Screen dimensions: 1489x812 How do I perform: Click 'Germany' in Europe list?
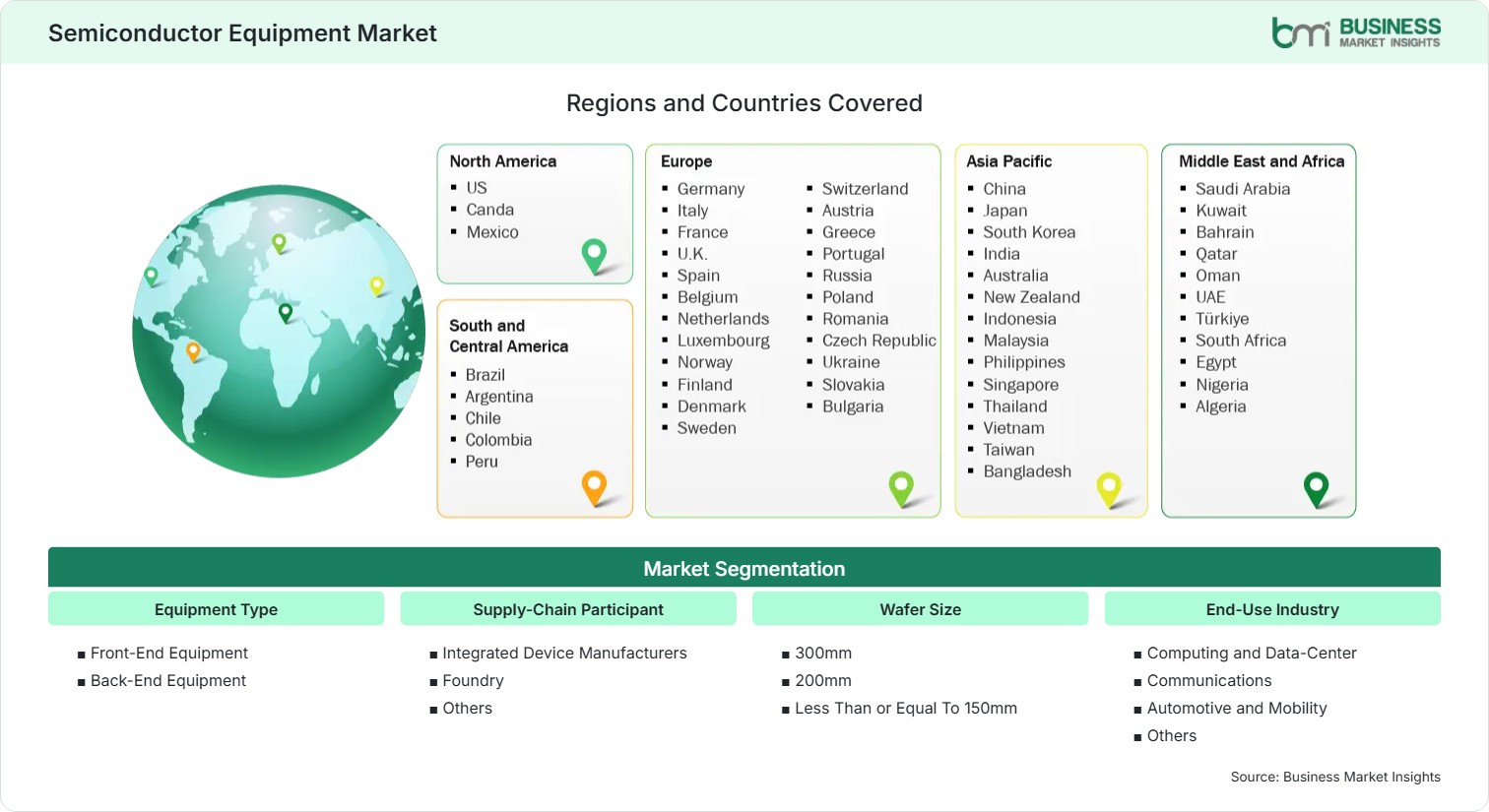click(711, 189)
